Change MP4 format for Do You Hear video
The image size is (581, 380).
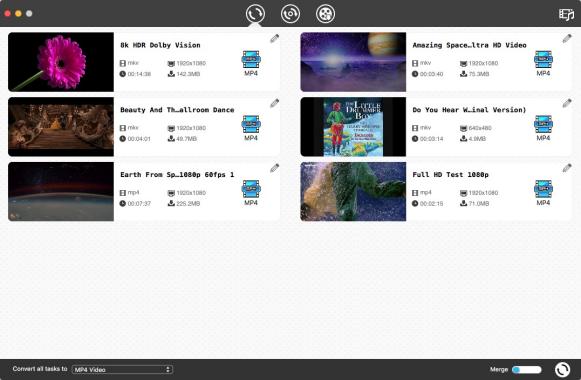click(543, 128)
